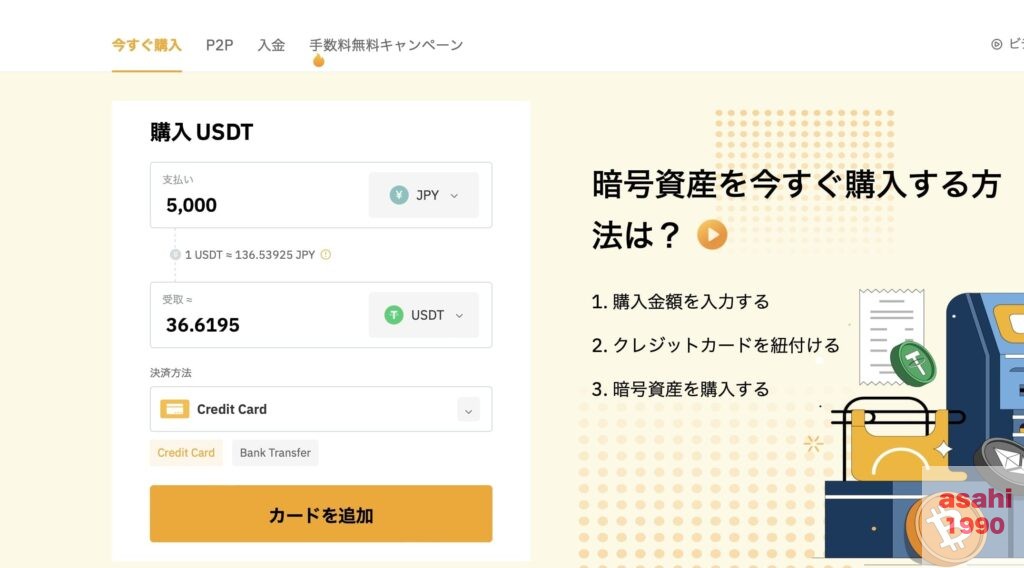Open the 手数料無料キャンペーン tab
This screenshot has height=568, width=1024.
click(x=386, y=45)
